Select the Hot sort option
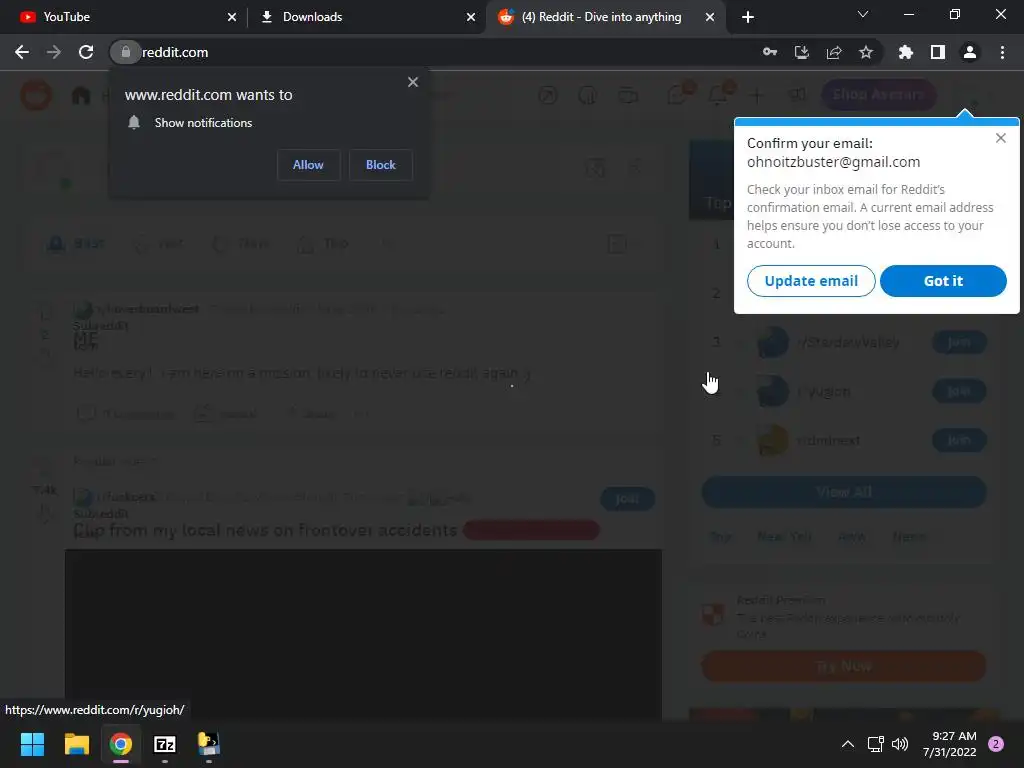Viewport: 1024px width, 768px height. tap(159, 244)
